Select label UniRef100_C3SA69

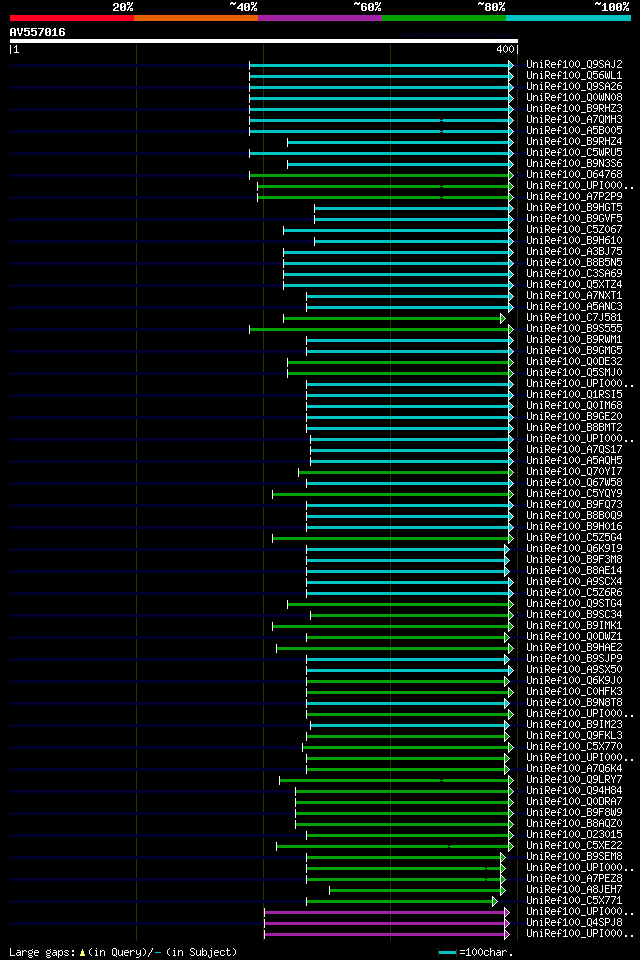click(574, 274)
